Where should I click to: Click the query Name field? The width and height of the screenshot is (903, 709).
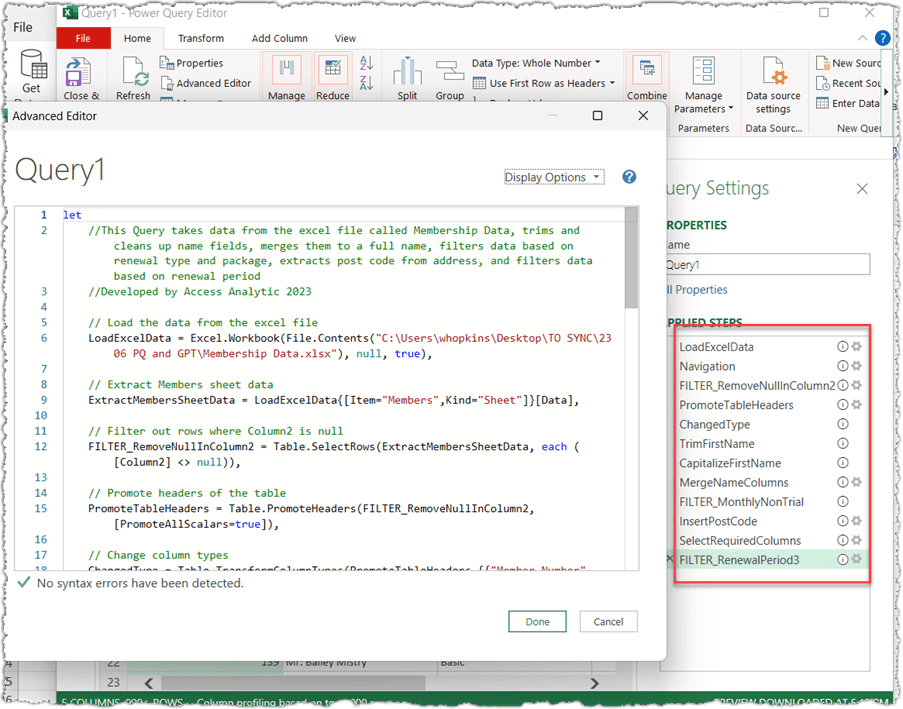click(767, 264)
